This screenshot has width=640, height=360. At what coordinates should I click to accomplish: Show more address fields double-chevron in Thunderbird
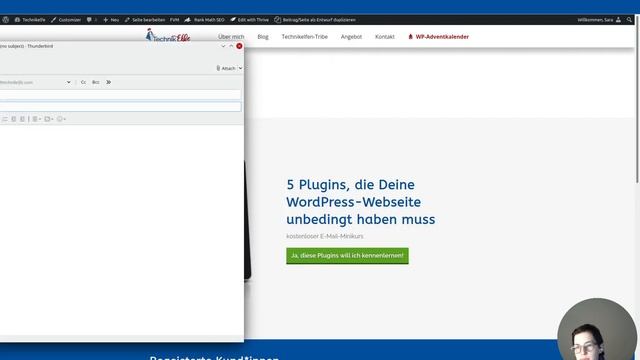pos(109,82)
